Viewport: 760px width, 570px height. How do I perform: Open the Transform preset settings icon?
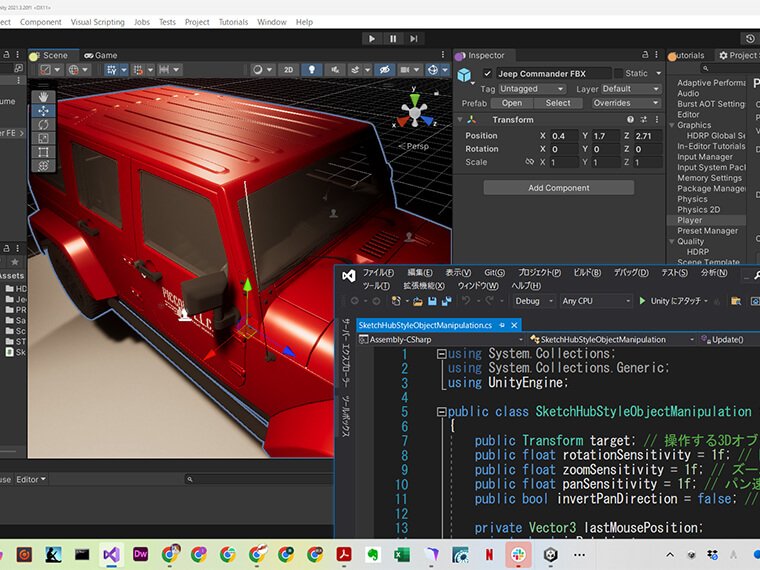click(644, 119)
